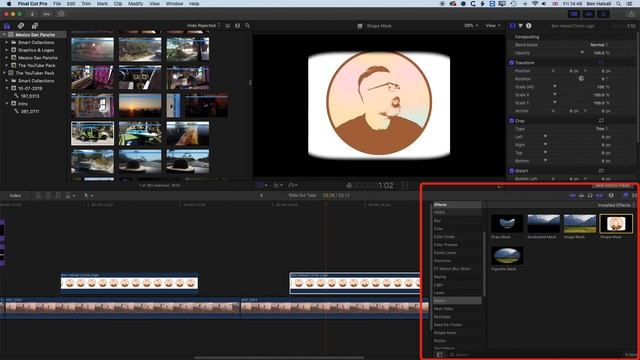Viewport: 640px width, 360px height.
Task: Click the timeline Index button
Action: coord(15,196)
